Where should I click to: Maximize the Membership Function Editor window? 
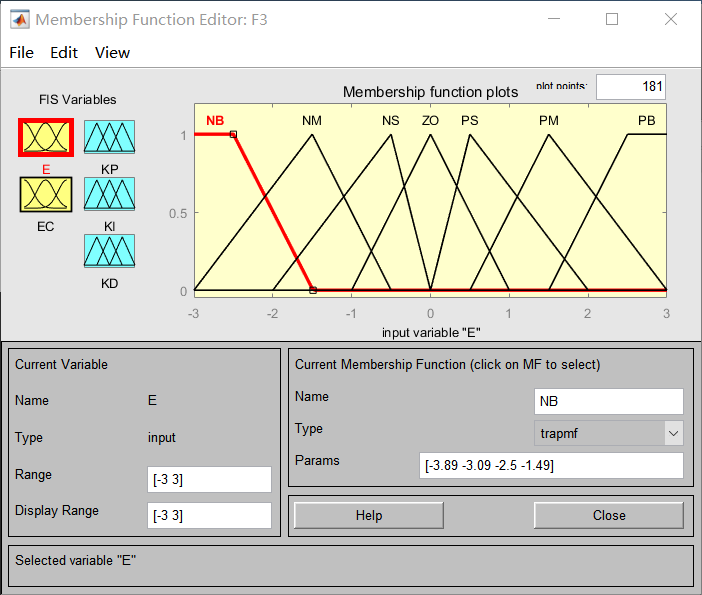(612, 19)
